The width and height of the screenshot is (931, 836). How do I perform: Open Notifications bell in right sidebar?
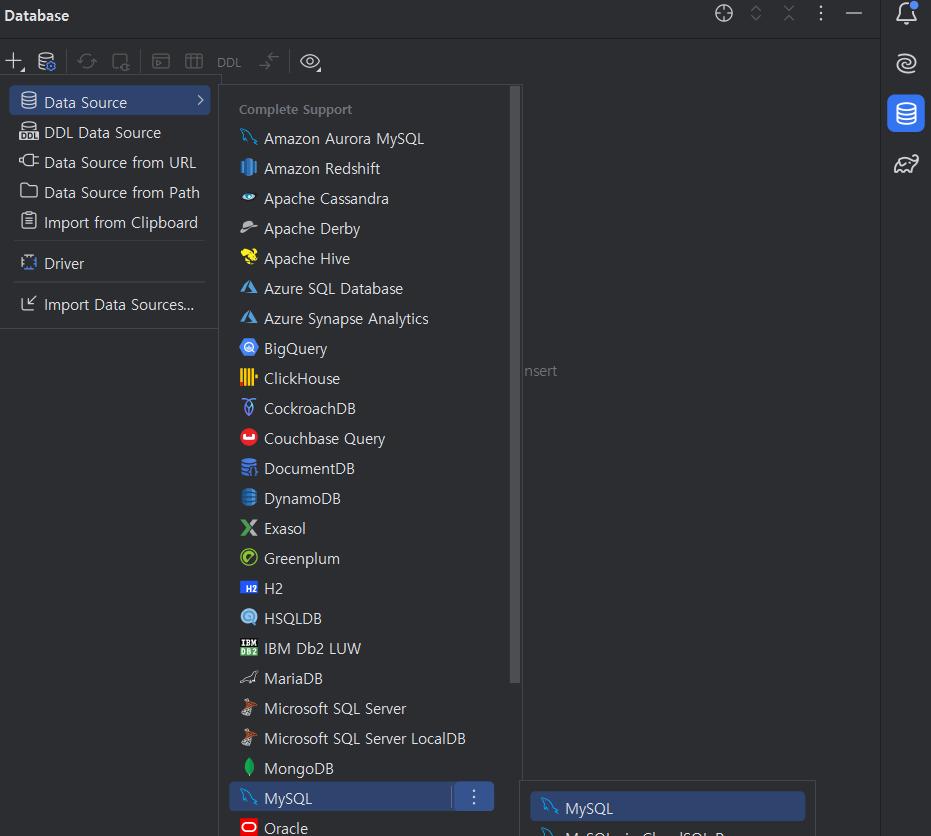[x=906, y=13]
